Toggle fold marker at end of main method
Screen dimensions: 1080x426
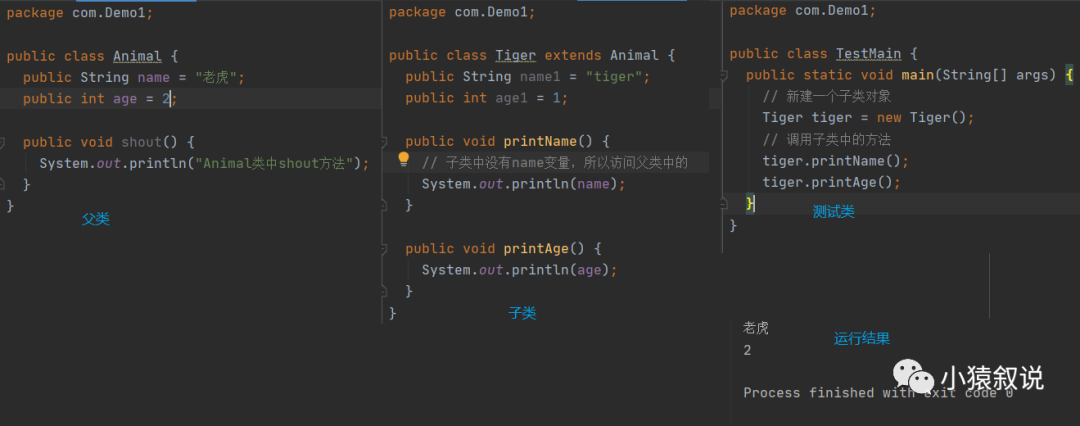pos(725,204)
